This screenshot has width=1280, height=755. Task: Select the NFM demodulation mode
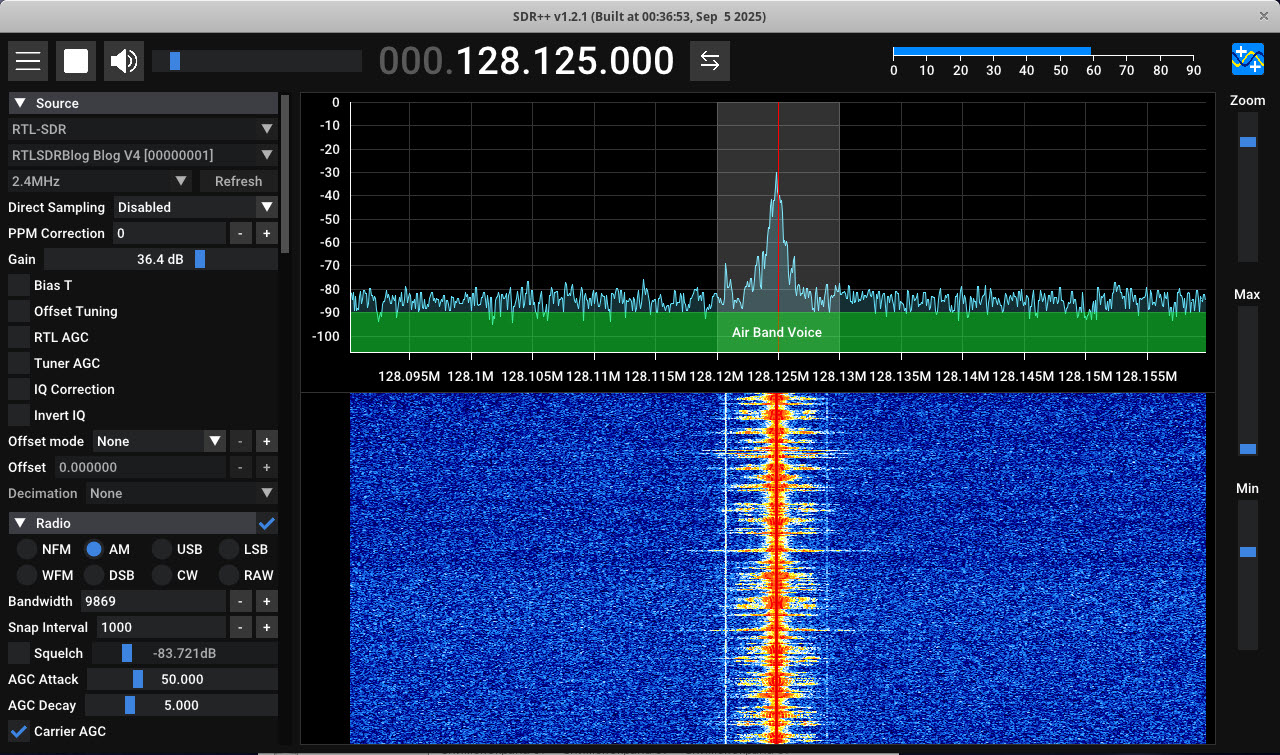(x=27, y=549)
